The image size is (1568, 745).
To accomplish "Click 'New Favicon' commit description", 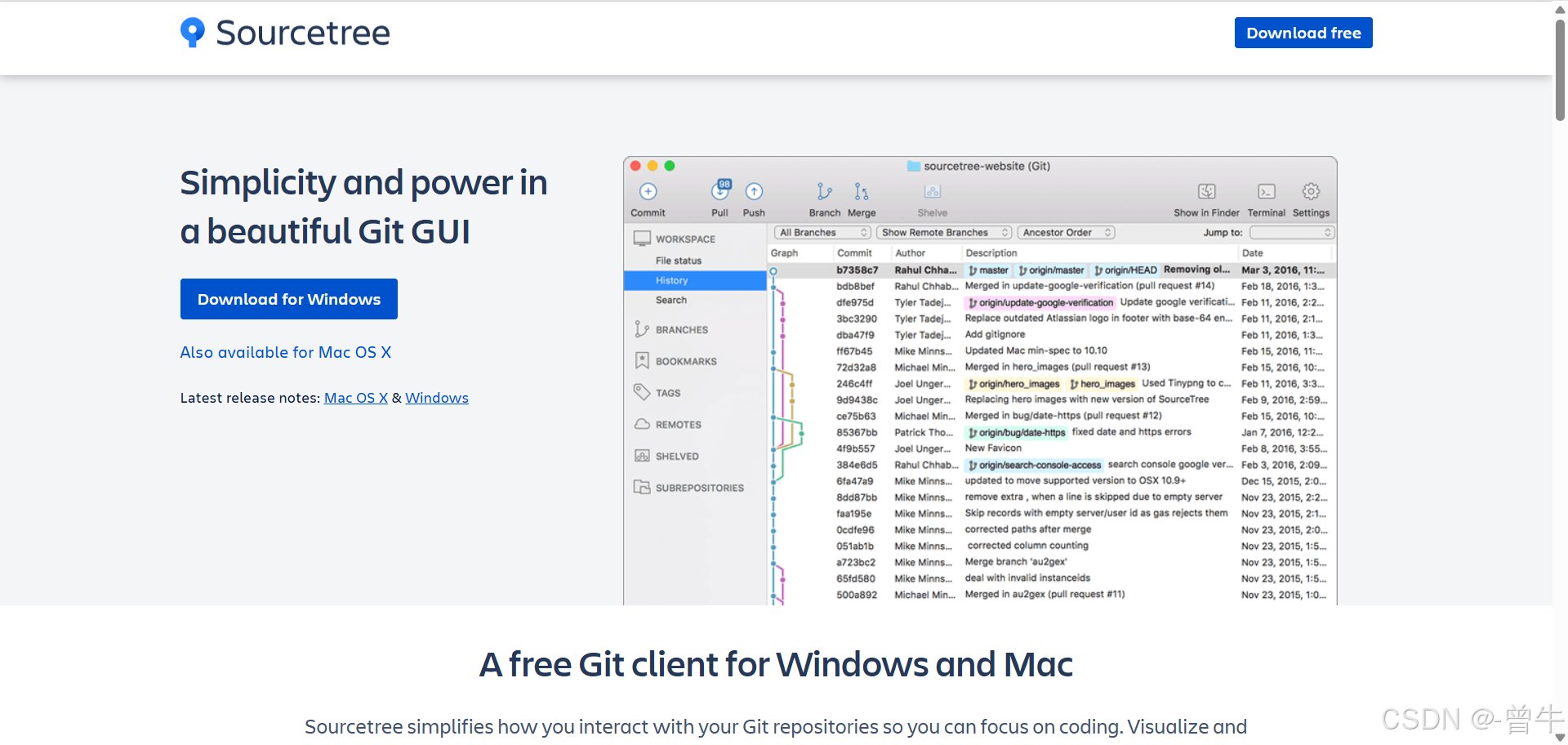I will 993,448.
